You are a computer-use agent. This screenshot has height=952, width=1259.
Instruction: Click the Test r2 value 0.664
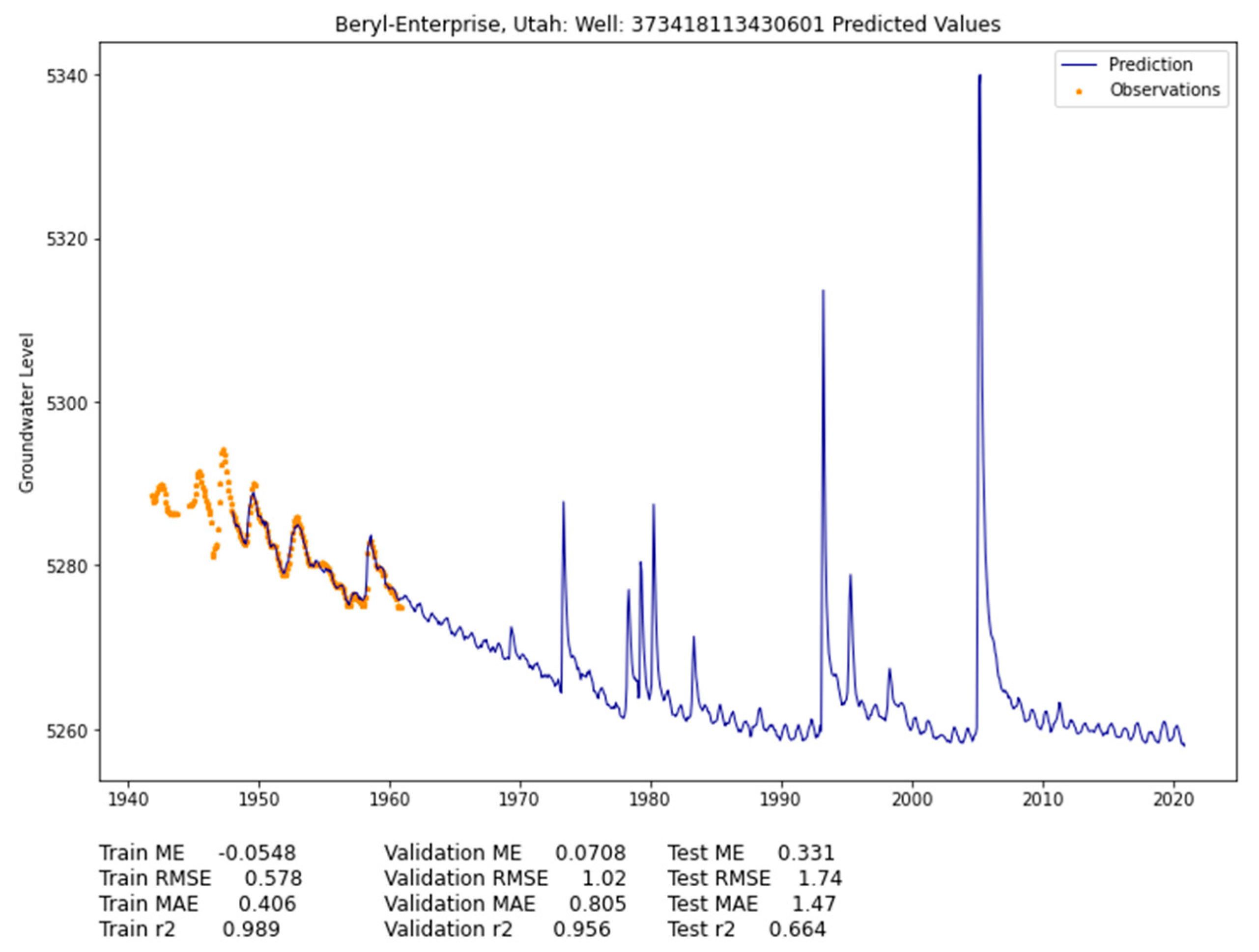[x=797, y=929]
